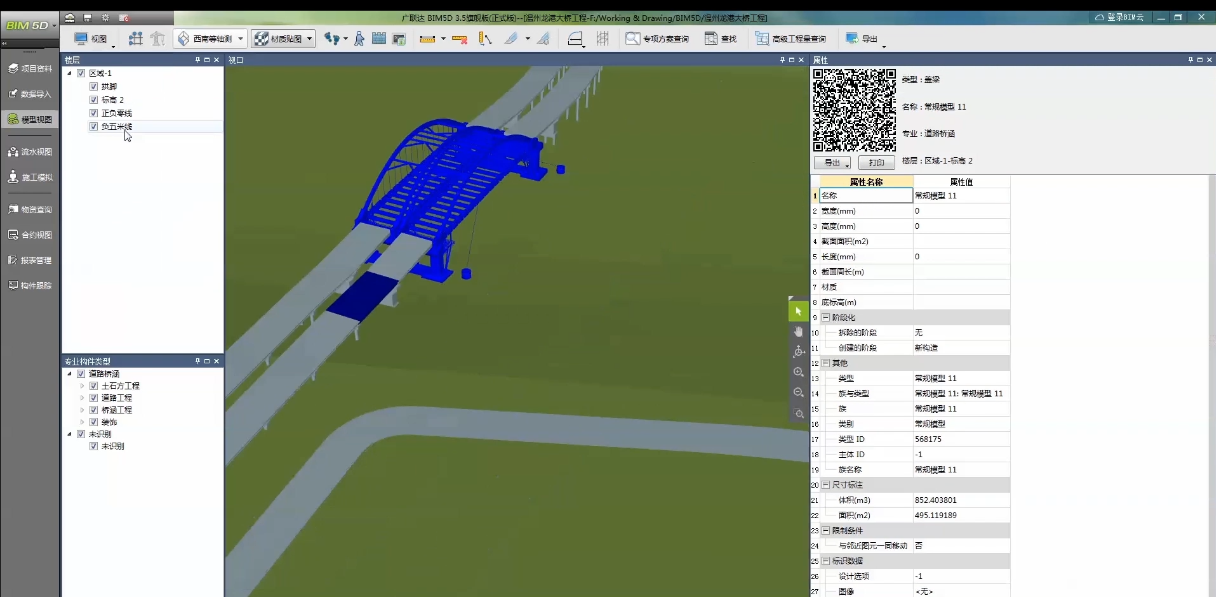Select the zoom out magnifier in viewport
The height and width of the screenshot is (597, 1216).
point(798,392)
